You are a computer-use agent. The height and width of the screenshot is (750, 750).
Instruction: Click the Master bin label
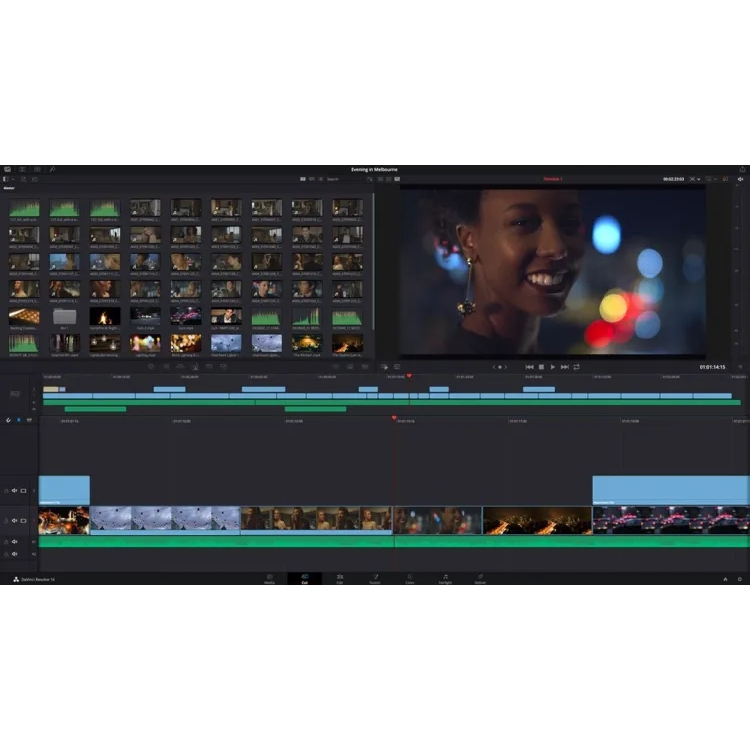coord(9,188)
